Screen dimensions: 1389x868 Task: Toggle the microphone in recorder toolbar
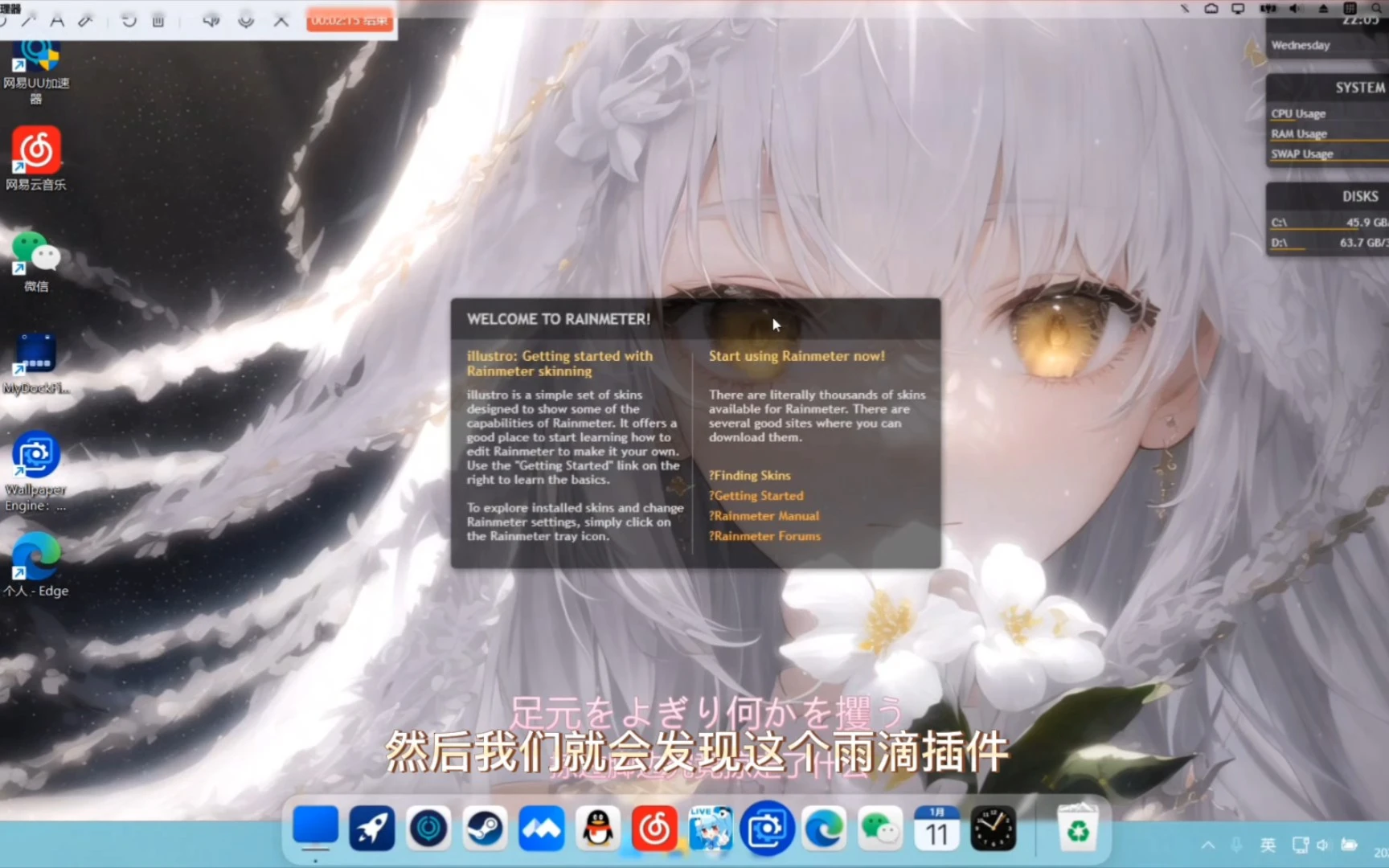(246, 21)
